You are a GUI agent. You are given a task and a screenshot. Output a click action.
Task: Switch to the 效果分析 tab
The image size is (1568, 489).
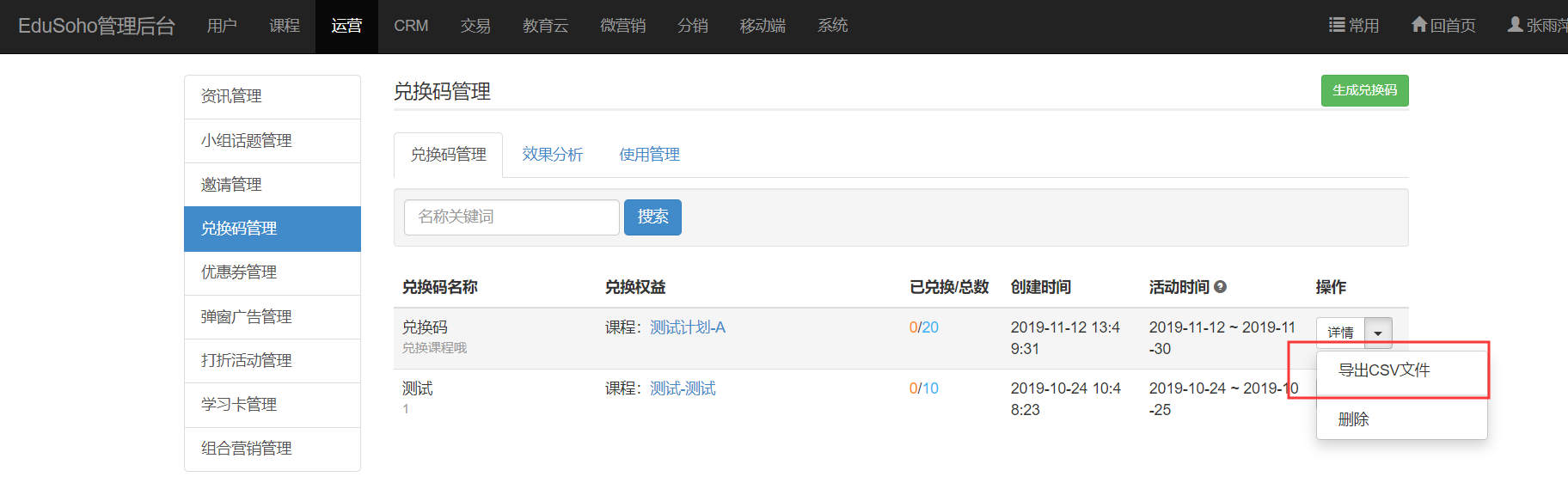click(552, 155)
